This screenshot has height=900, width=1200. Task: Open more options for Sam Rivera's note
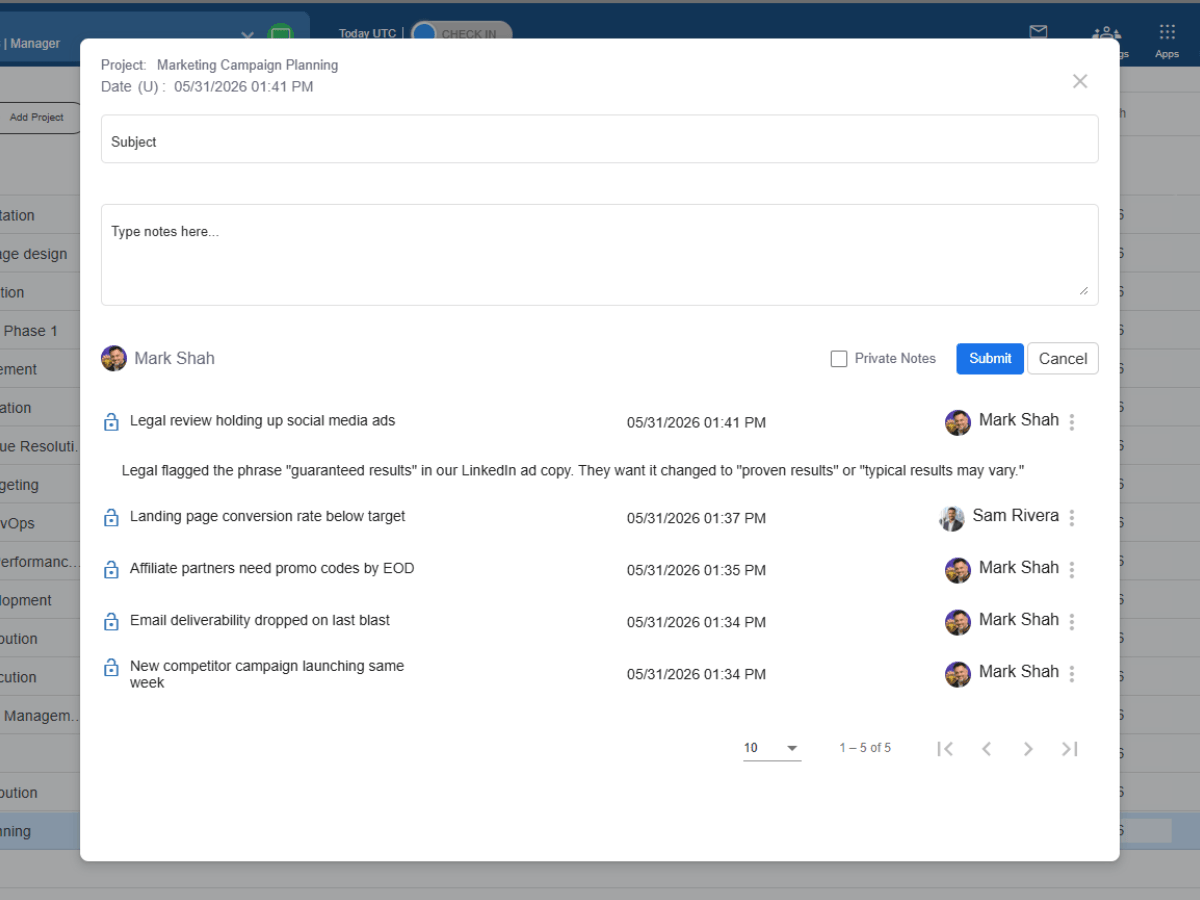[x=1072, y=518]
